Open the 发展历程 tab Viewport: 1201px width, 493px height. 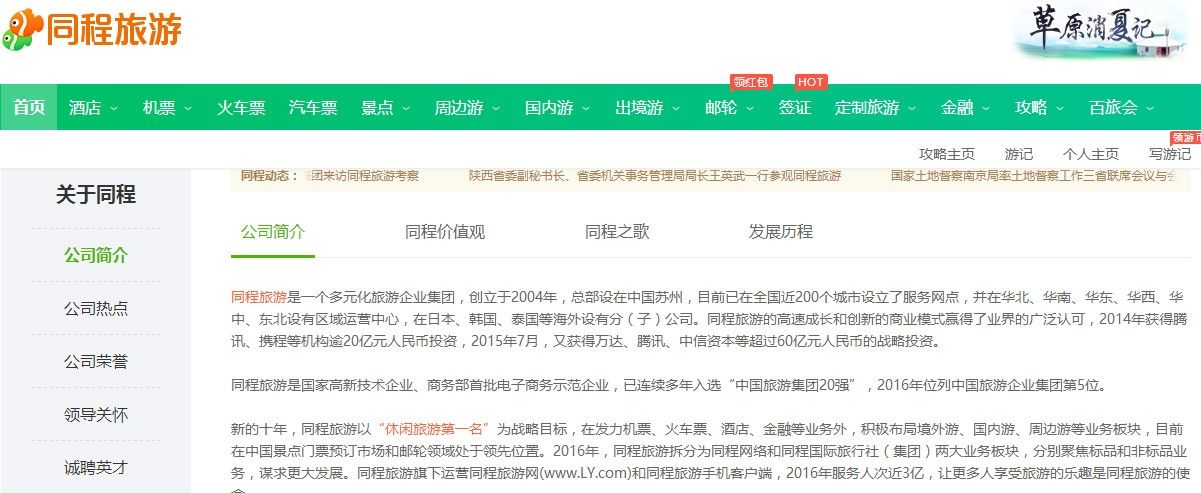tap(781, 232)
